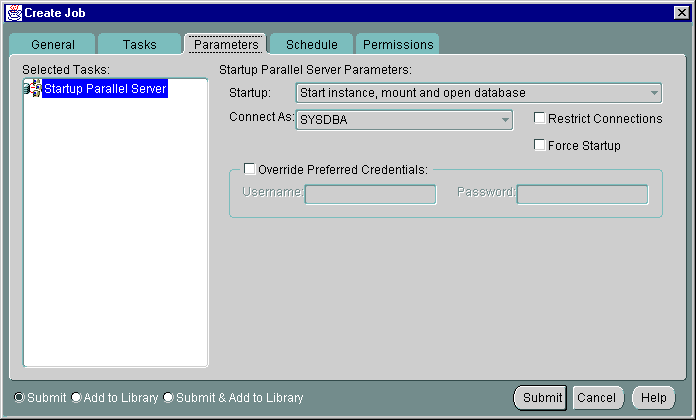Open Help for this dialog
This screenshot has height=420, width=696.
(x=653, y=398)
